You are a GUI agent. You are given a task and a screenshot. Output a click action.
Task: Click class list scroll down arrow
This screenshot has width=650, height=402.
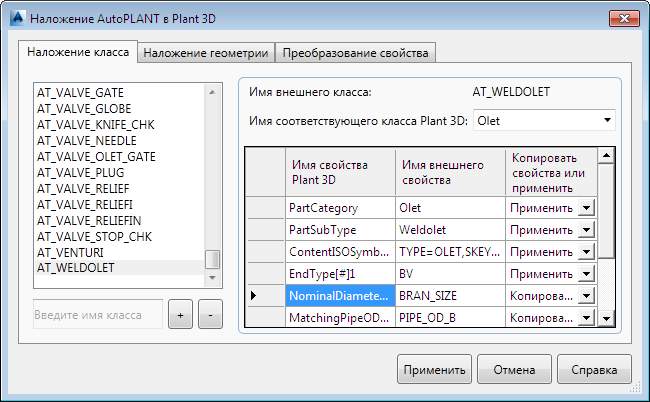[x=212, y=278]
